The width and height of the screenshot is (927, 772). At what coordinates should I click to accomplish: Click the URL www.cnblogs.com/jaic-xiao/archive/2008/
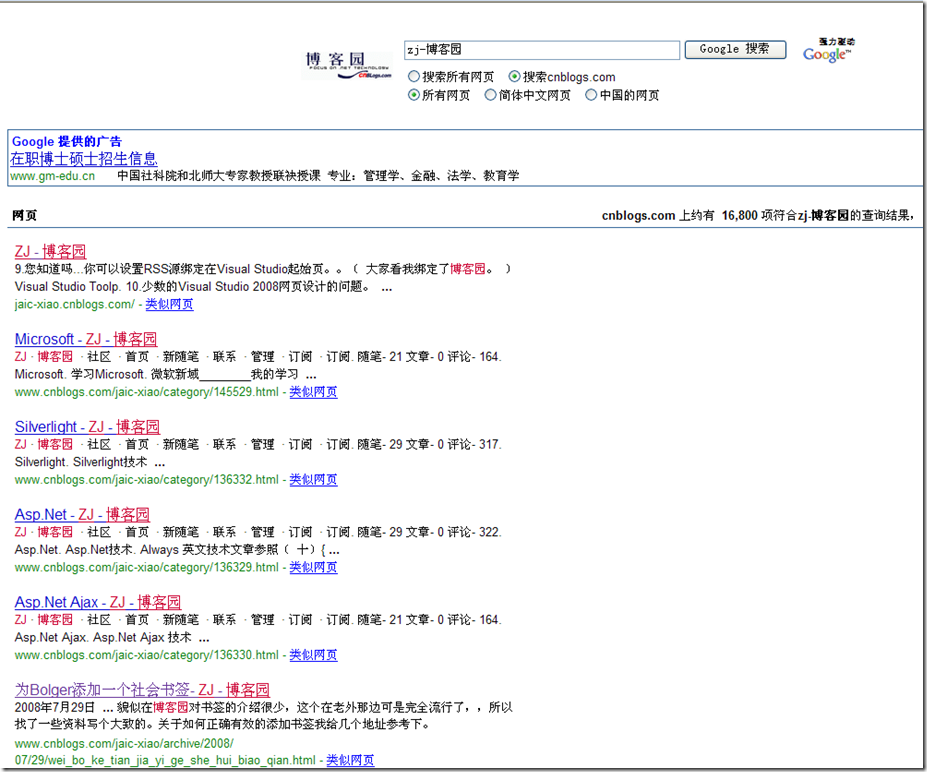coord(124,743)
